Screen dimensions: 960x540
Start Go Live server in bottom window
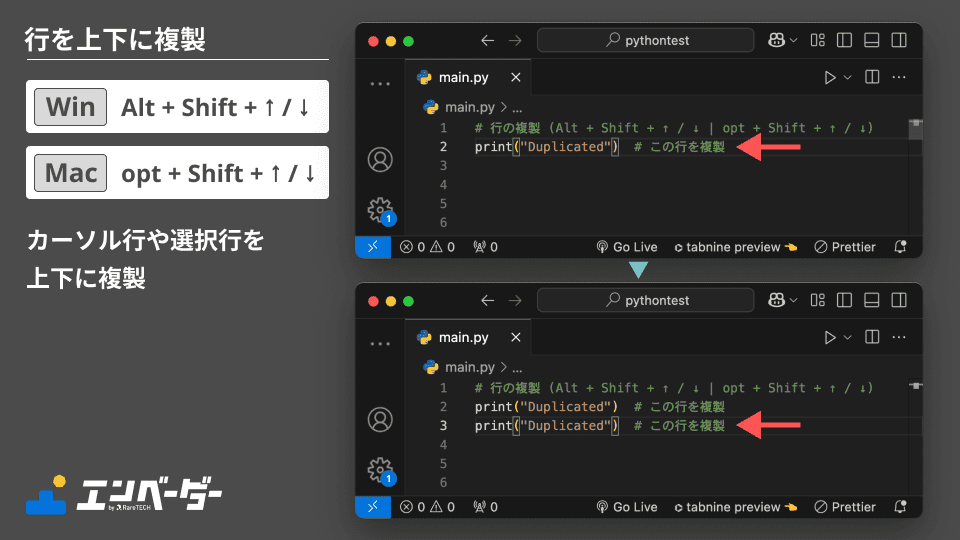(626, 507)
